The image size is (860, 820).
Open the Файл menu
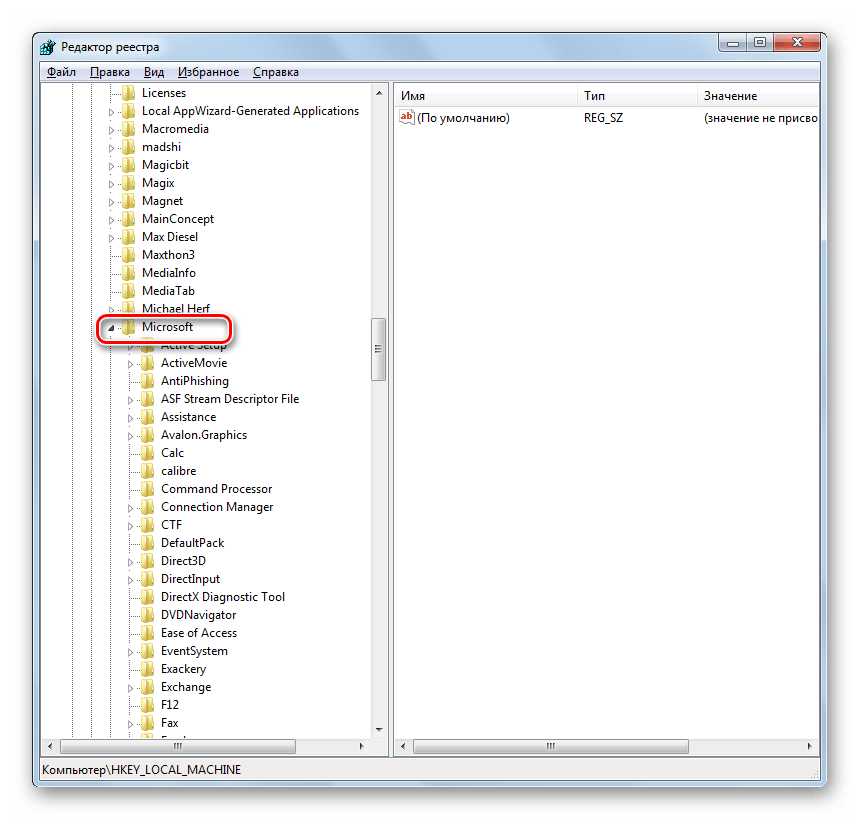pyautogui.click(x=61, y=72)
